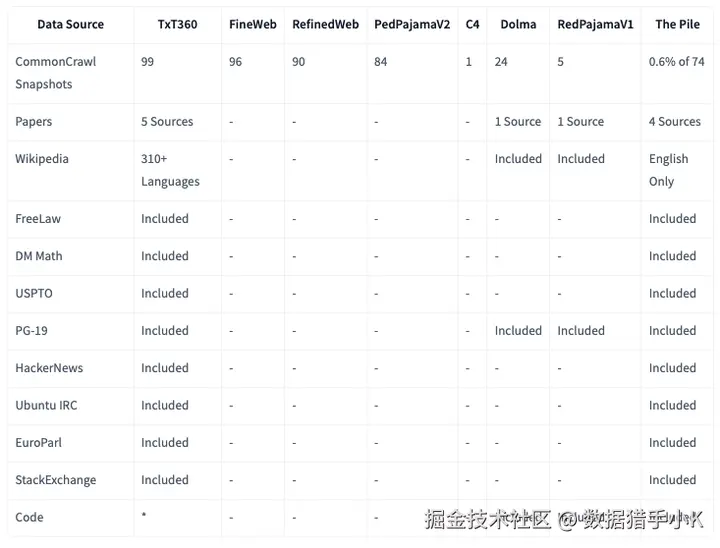The width and height of the screenshot is (720, 548).
Task: Select the '4 Sources' cell under The Pile
Action: [x=675, y=122]
